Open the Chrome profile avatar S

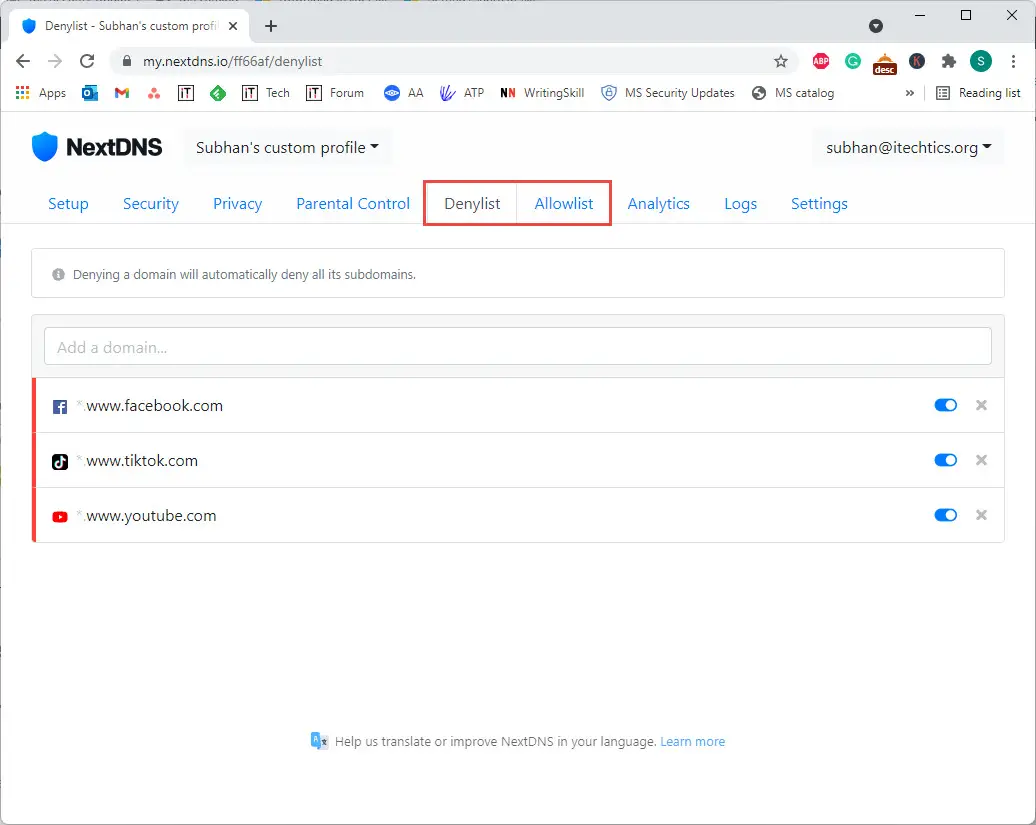pos(981,61)
